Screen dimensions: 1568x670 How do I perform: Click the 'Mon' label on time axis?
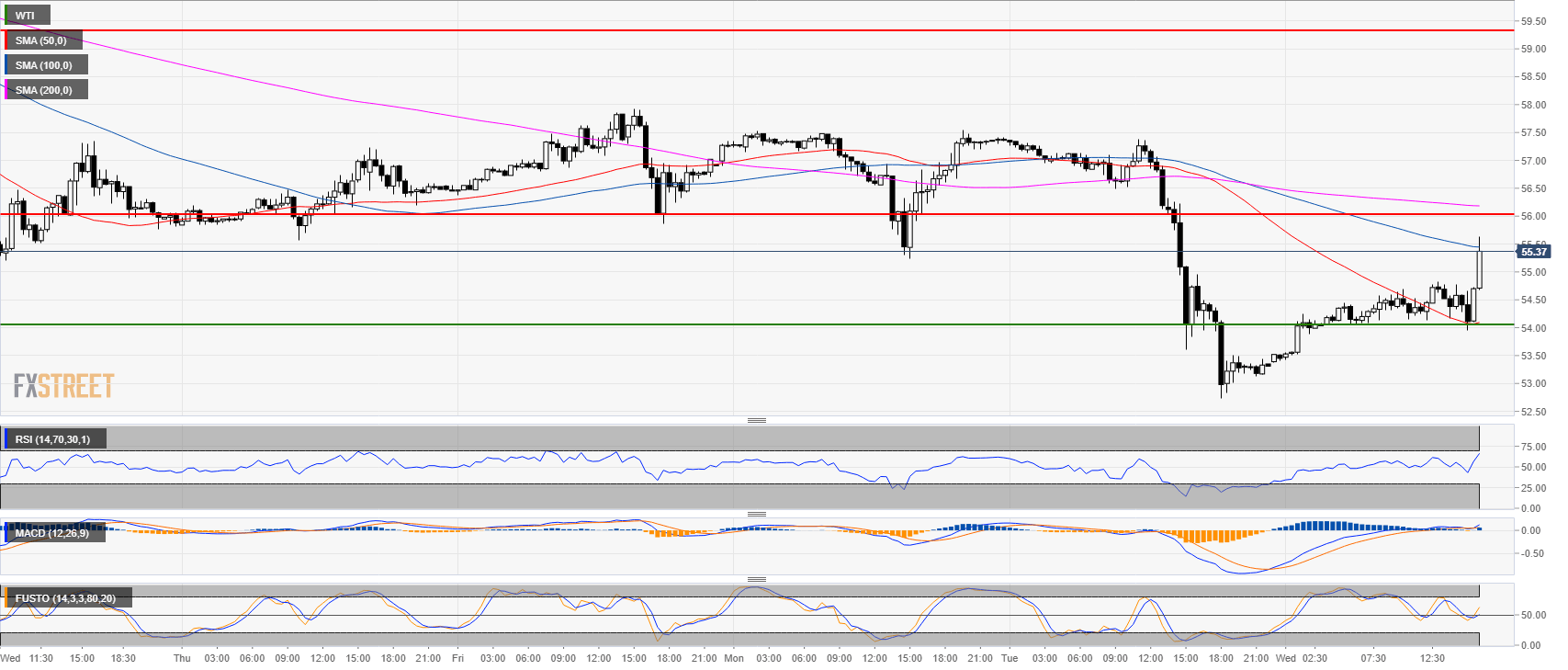pos(733,658)
